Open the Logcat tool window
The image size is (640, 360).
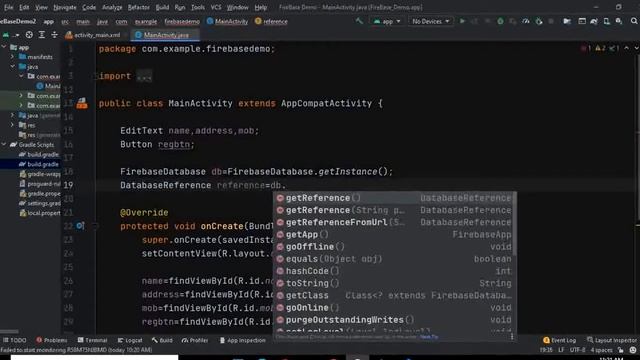130,340
